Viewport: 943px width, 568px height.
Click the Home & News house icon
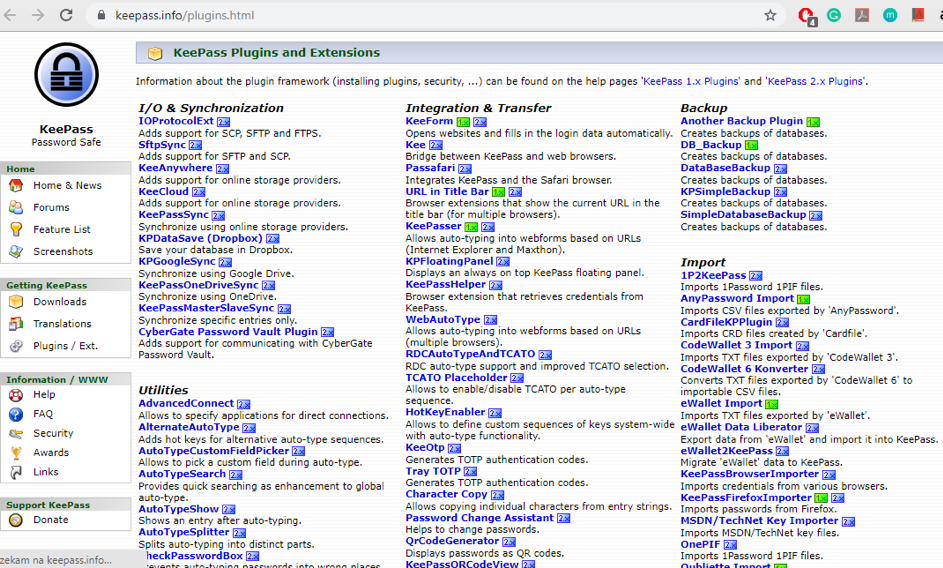pyautogui.click(x=16, y=185)
